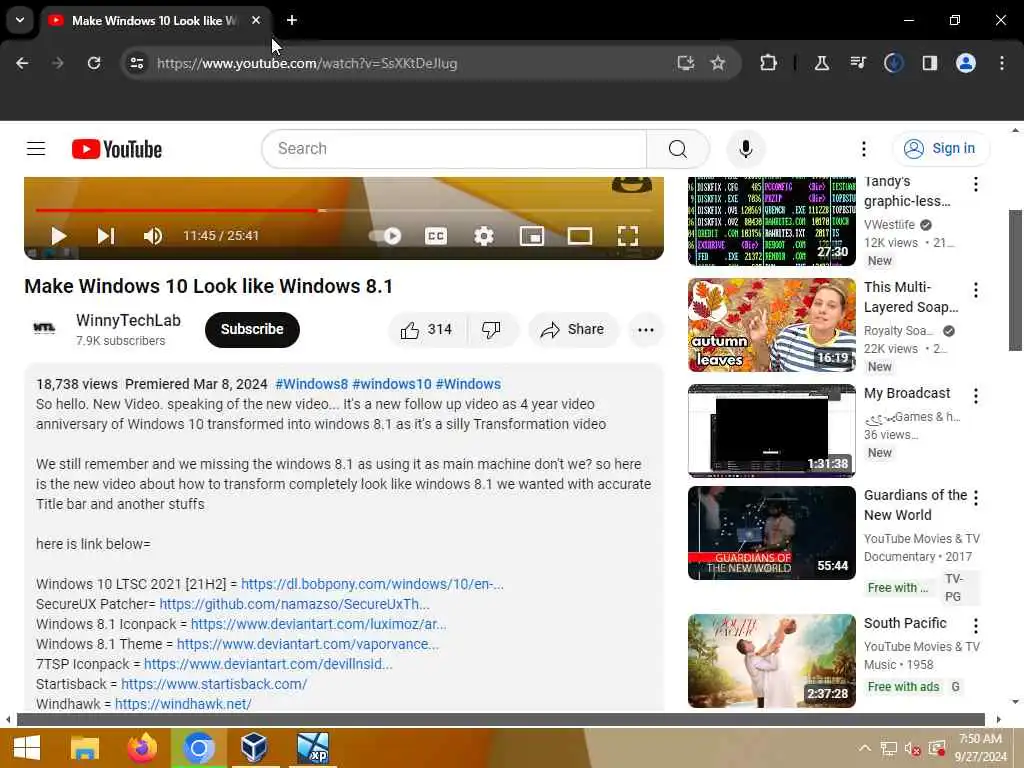This screenshot has width=1024, height=768.
Task: Go back in browser history
Action: (x=22, y=63)
